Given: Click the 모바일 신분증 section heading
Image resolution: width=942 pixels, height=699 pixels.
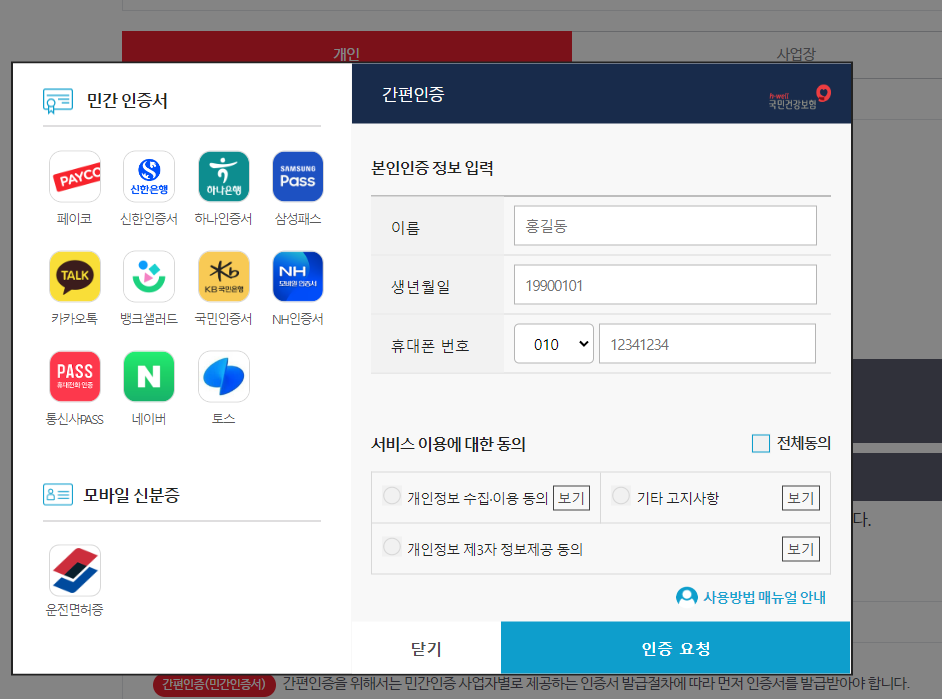Looking at the screenshot, I should pos(131,495).
